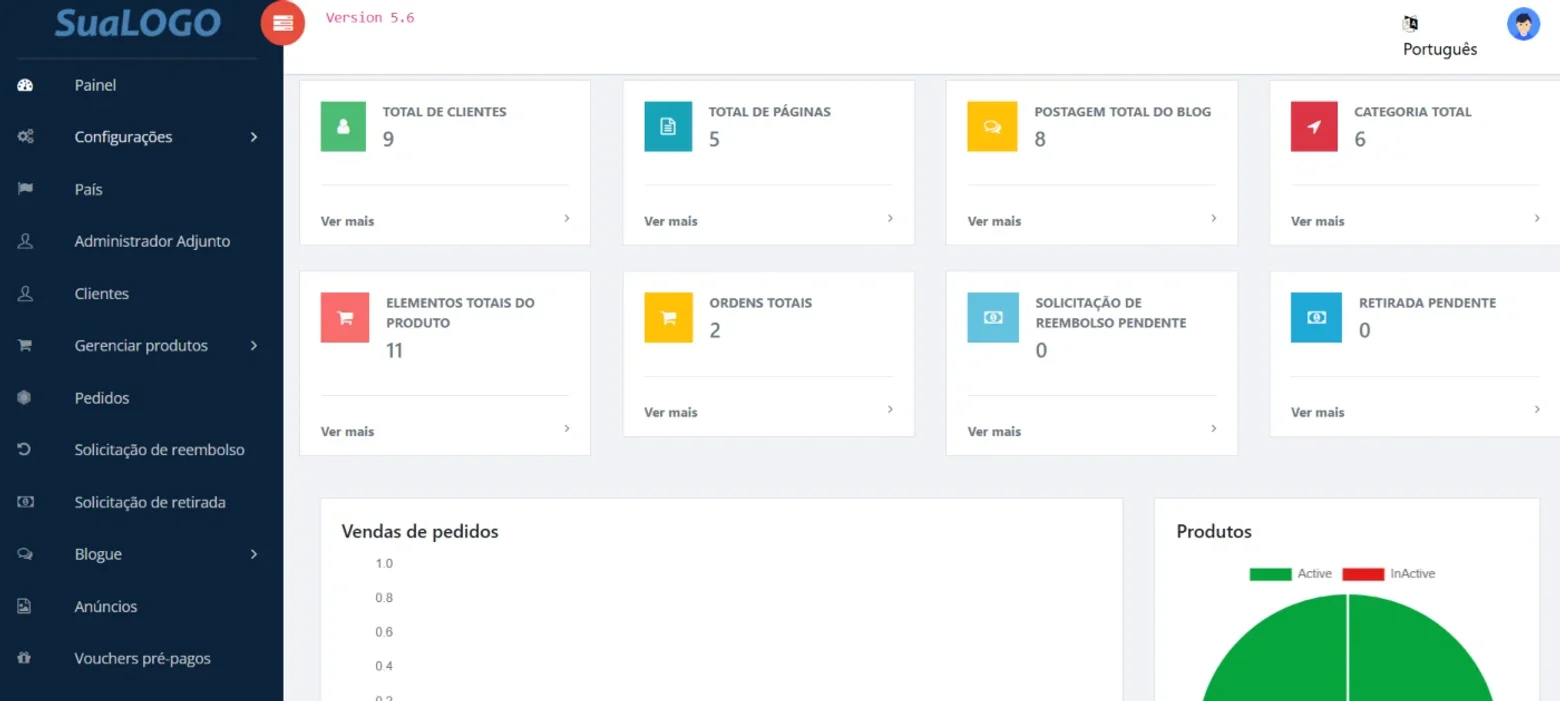Image resolution: width=1560 pixels, height=701 pixels.
Task: Click the red Categoria Total arrow icon
Action: [x=1314, y=127]
